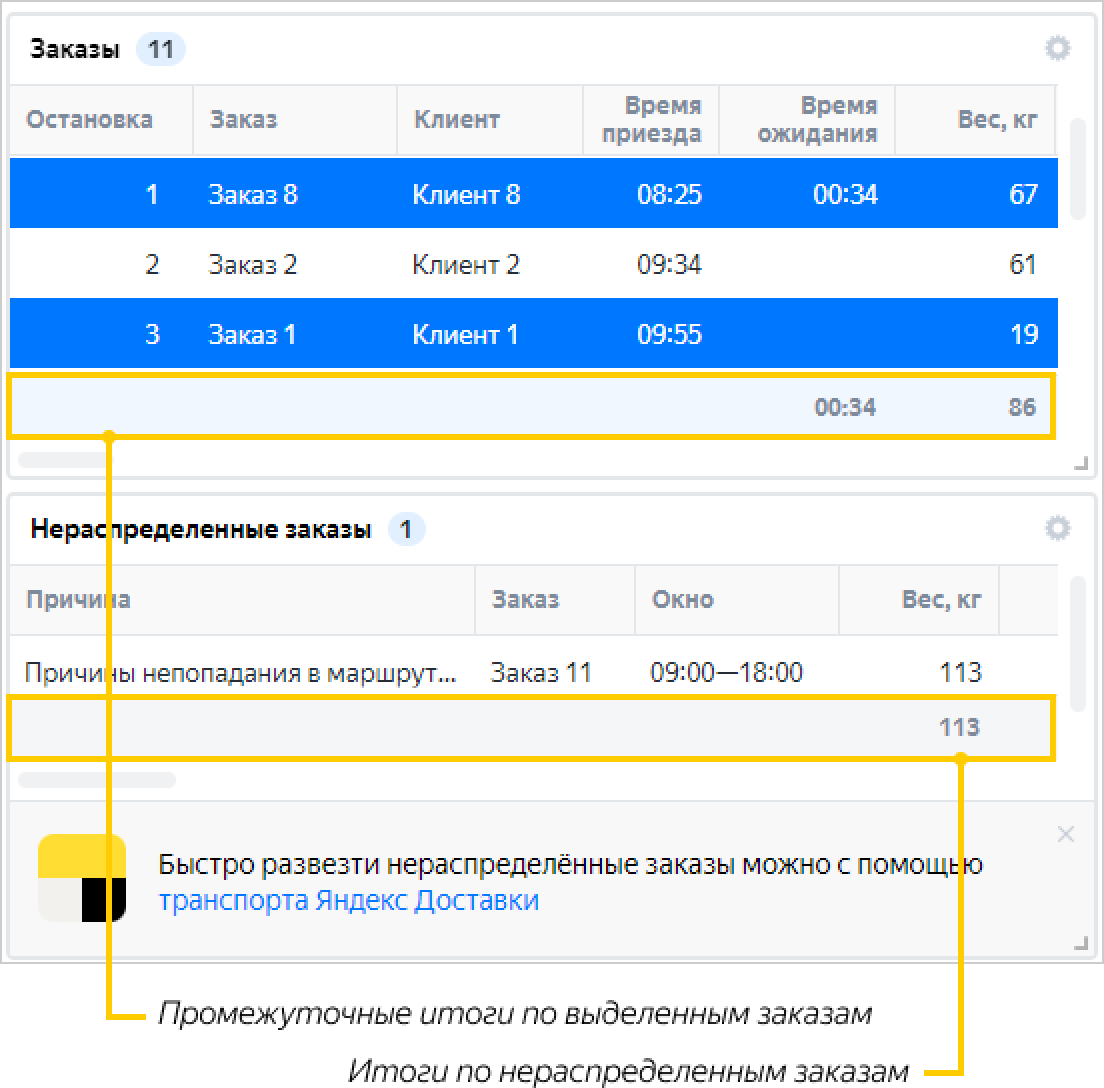Open транспорта Яндекс Доставки link

click(349, 901)
